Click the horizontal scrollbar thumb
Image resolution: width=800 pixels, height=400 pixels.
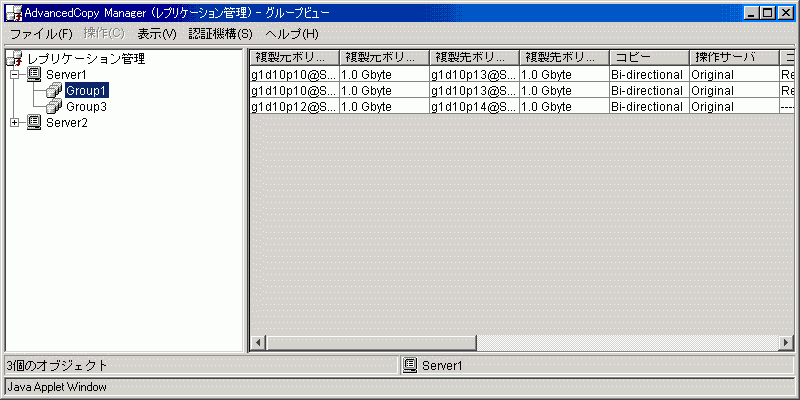click(371, 342)
